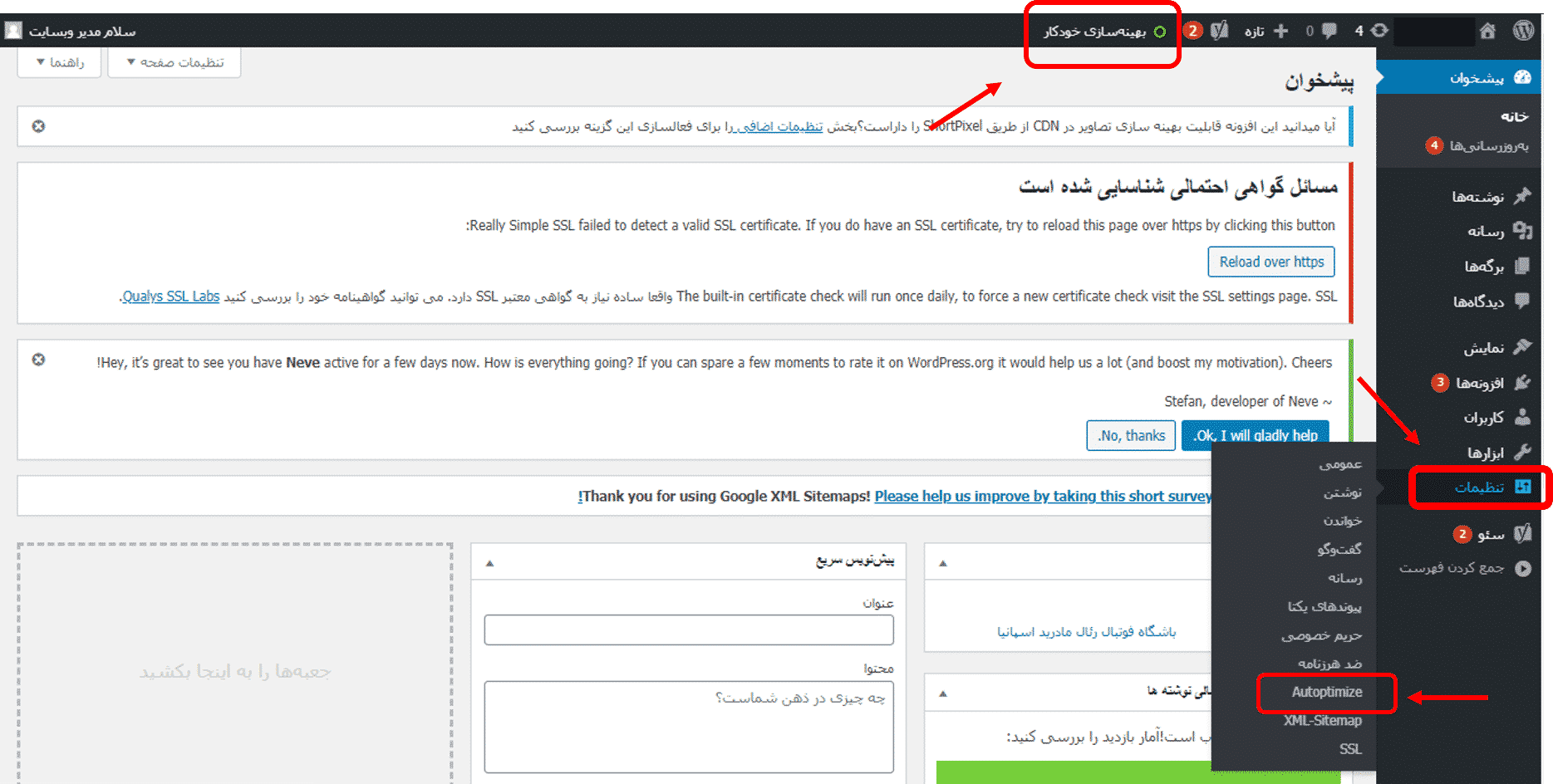Open XML-Sitemap settings from flyout
1553x784 pixels.
coord(1322,721)
